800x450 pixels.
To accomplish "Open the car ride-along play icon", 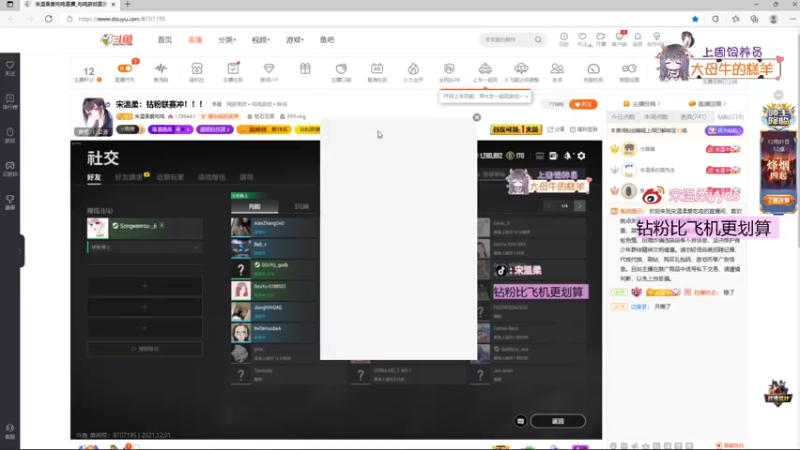I will coord(485,68).
